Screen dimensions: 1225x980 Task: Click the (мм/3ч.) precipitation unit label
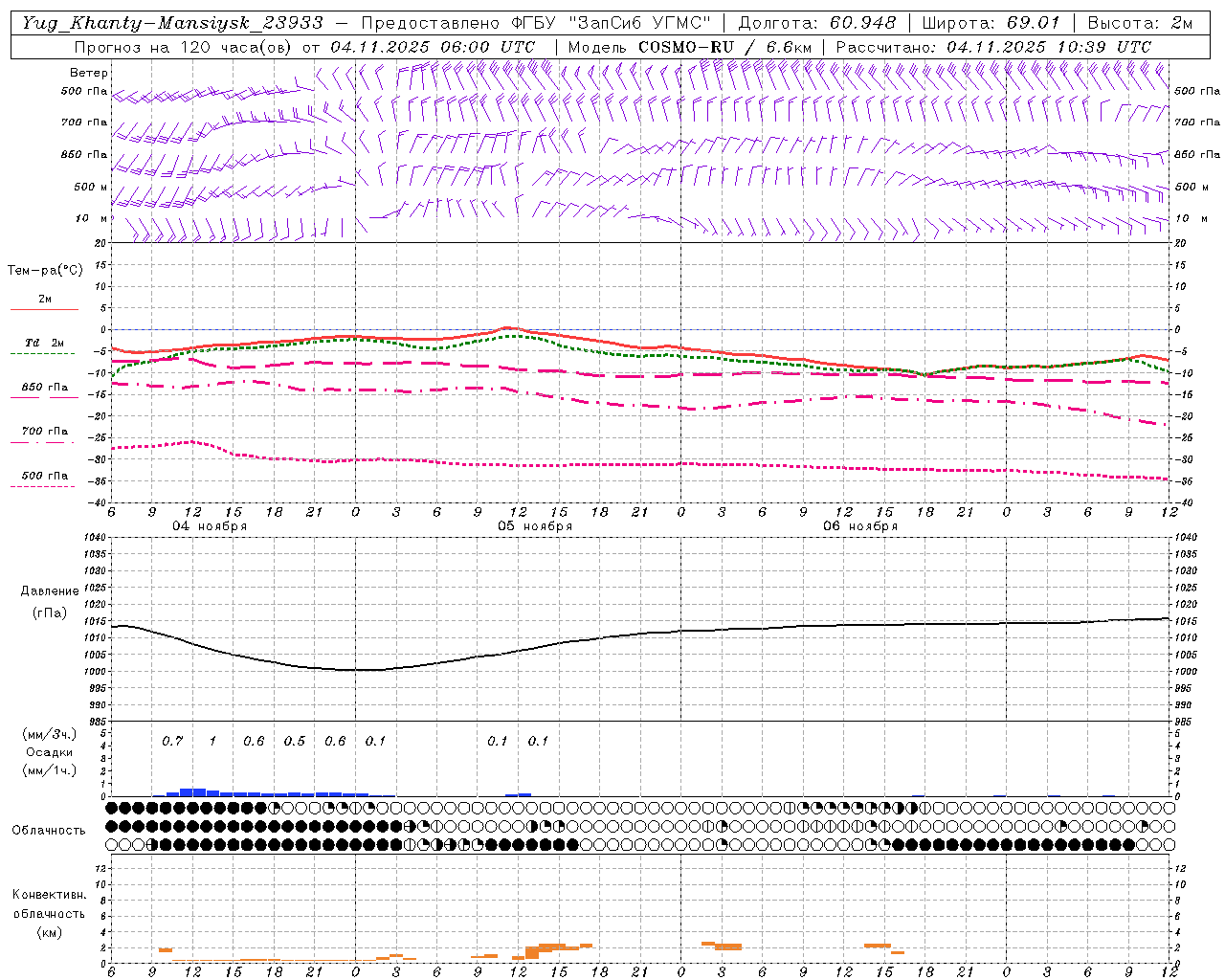(x=49, y=734)
